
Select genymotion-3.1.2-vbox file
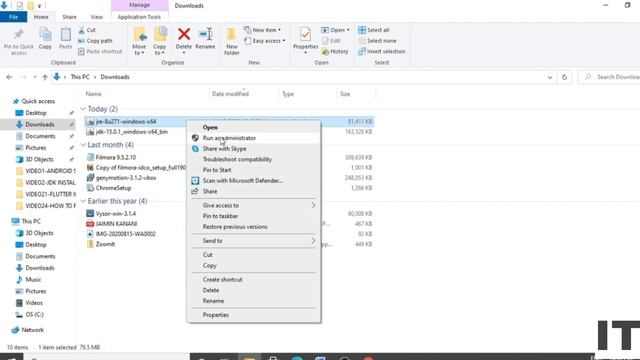pyautogui.click(x=126, y=178)
